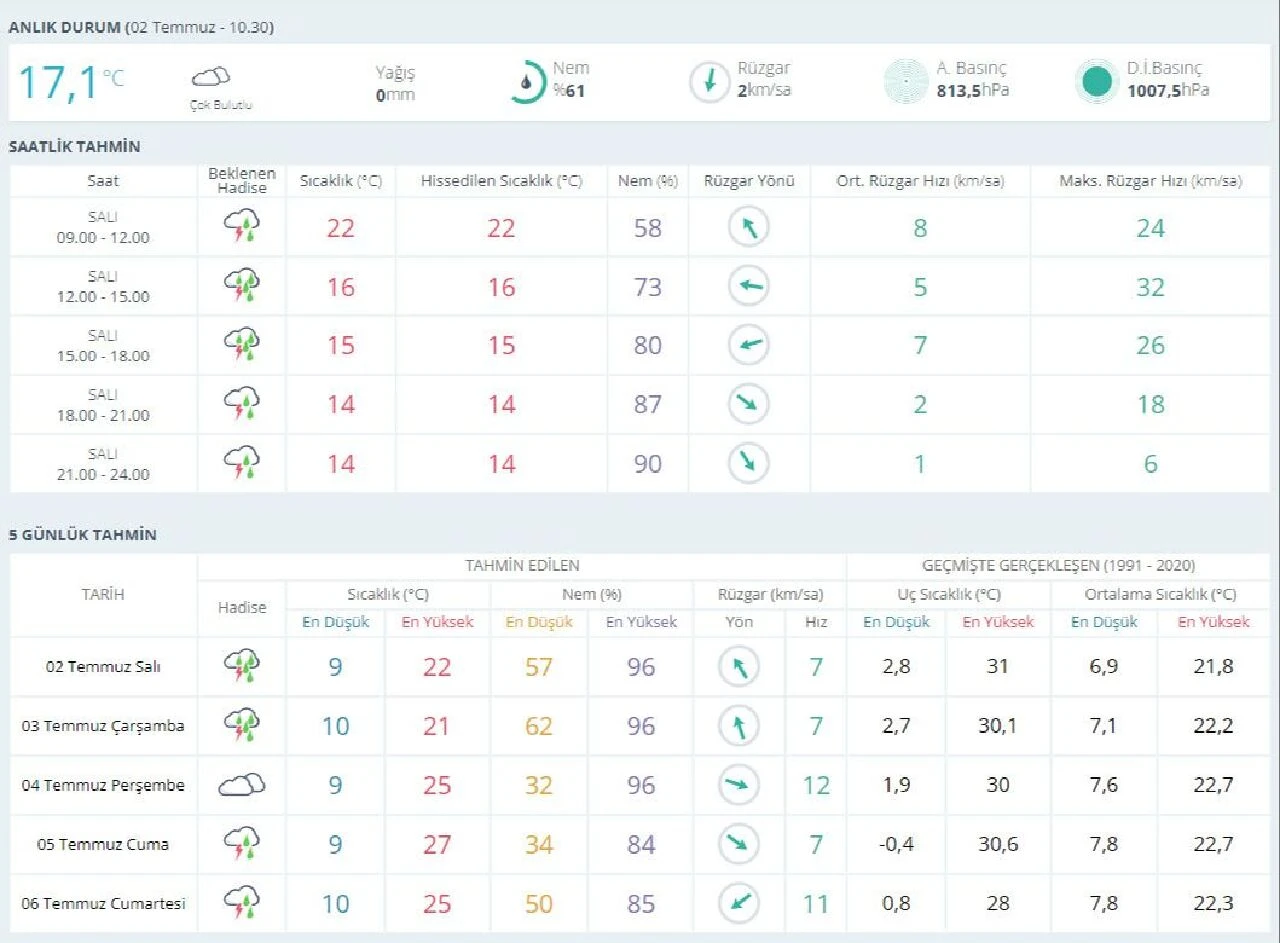Image resolution: width=1280 pixels, height=943 pixels.
Task: Click wind direction icon for 06 Temmuz Cumartesi
Action: (739, 903)
